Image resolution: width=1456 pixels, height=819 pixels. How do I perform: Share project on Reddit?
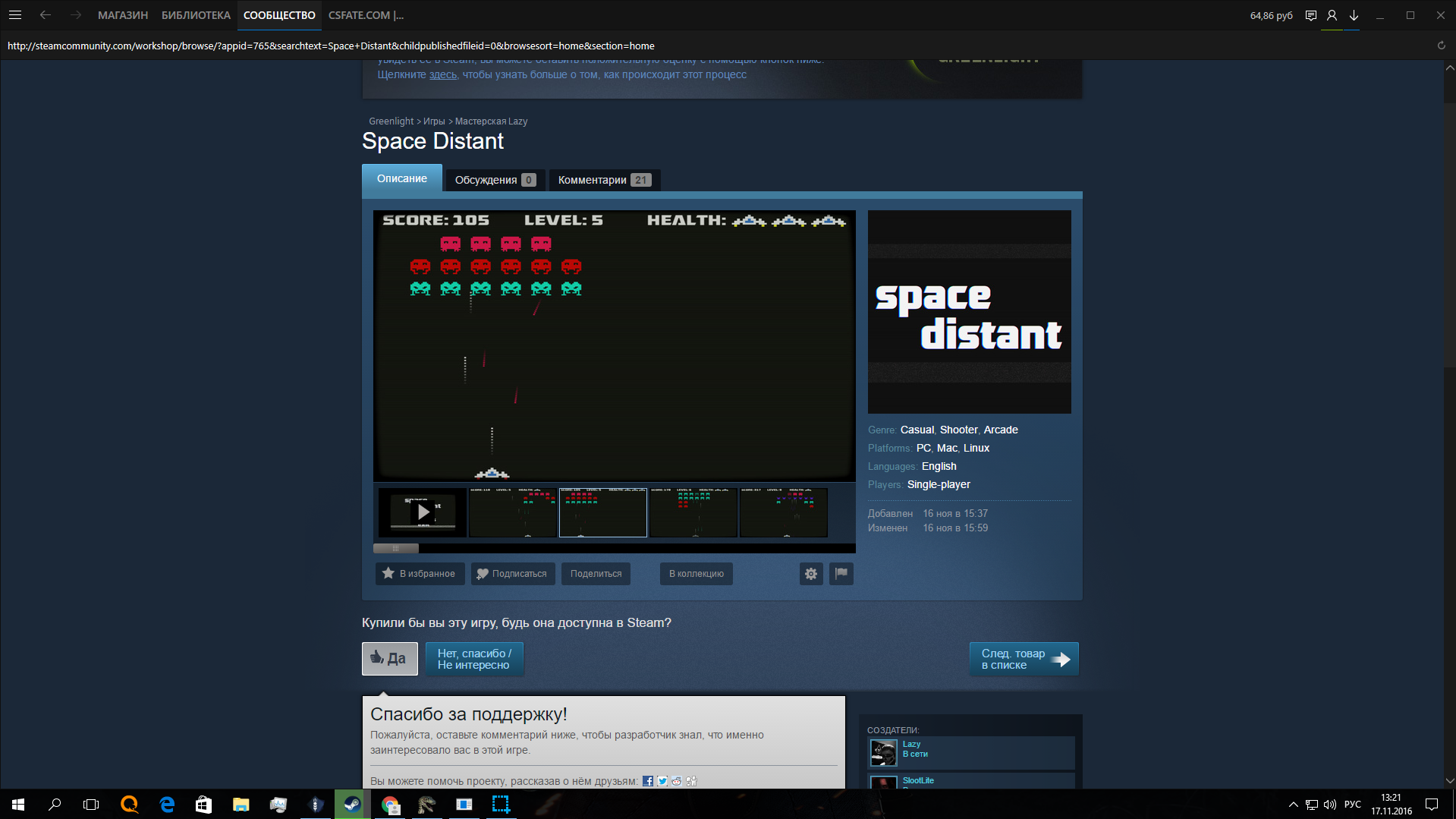click(677, 781)
